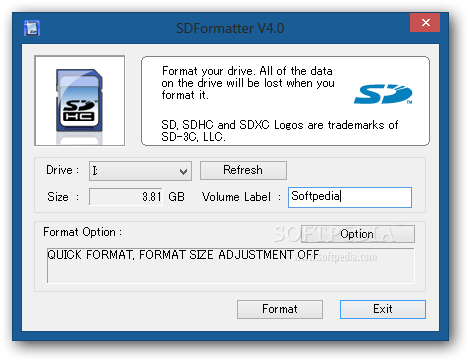Start formatting with the Format button
The width and height of the screenshot is (469, 361).
(x=280, y=309)
